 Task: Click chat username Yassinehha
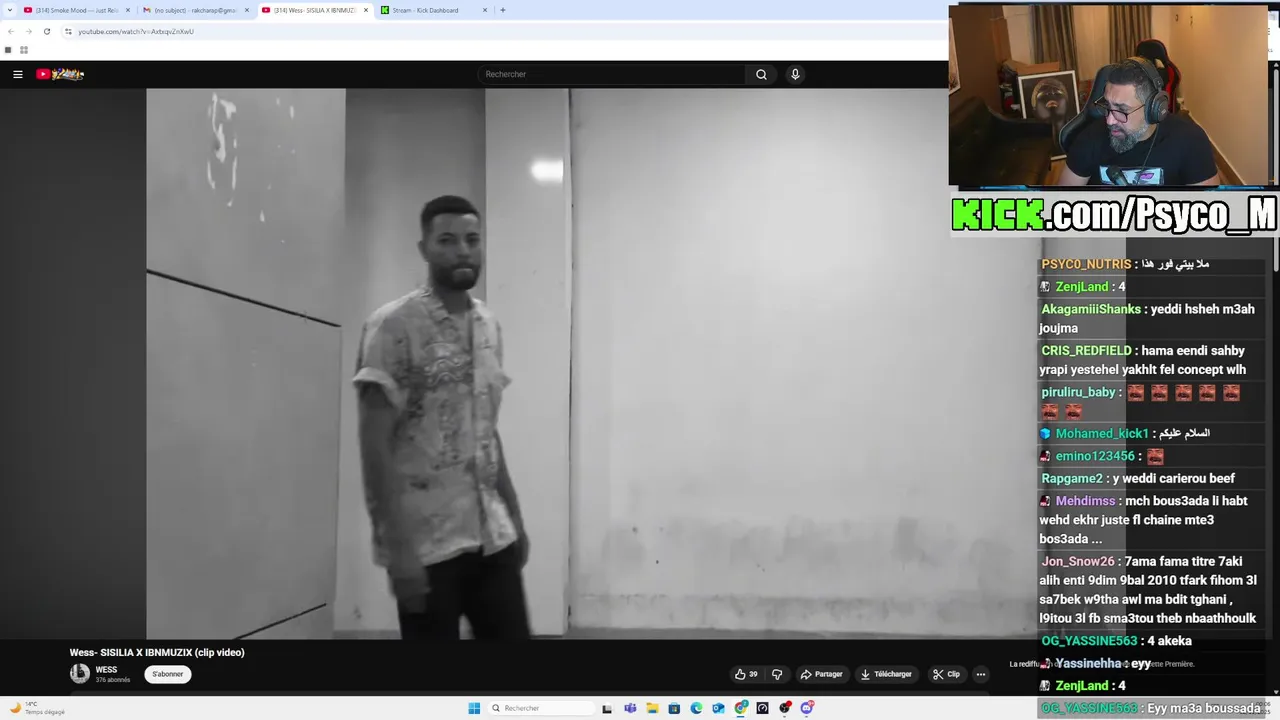coord(1088,664)
